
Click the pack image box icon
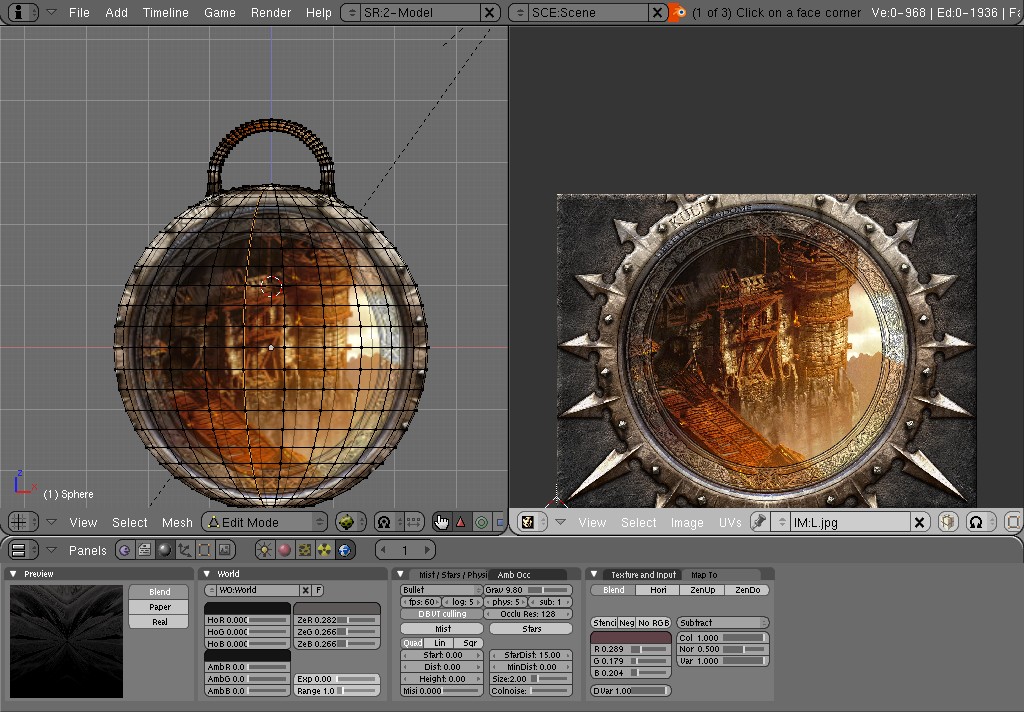(x=948, y=522)
